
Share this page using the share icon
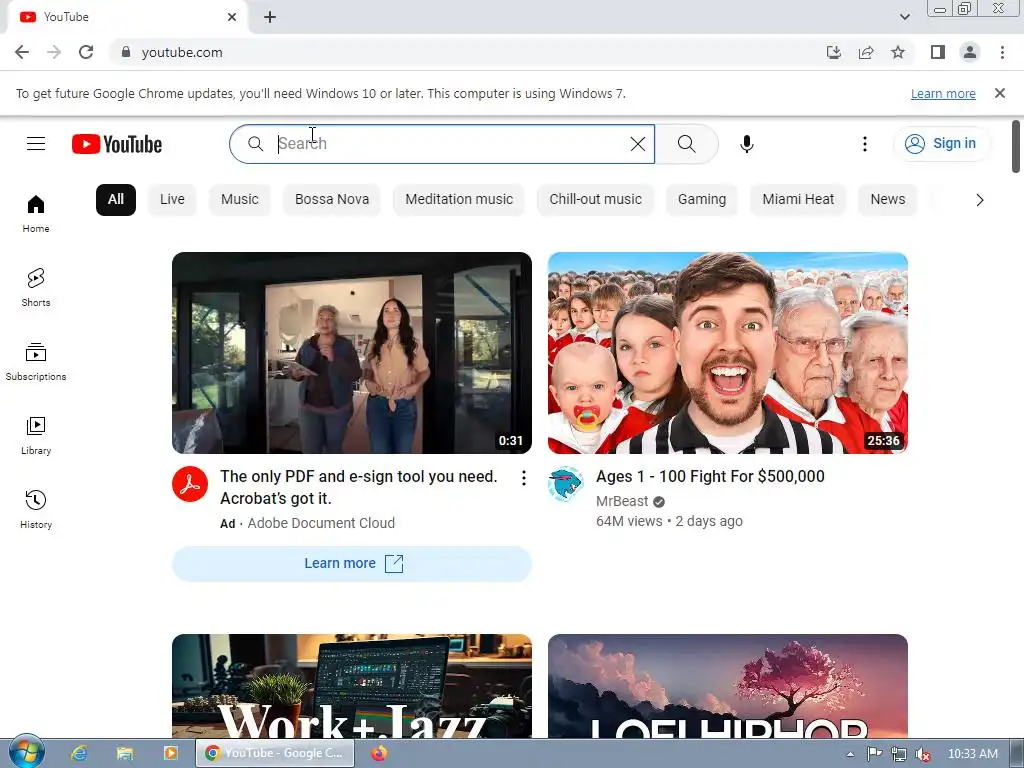[x=866, y=52]
